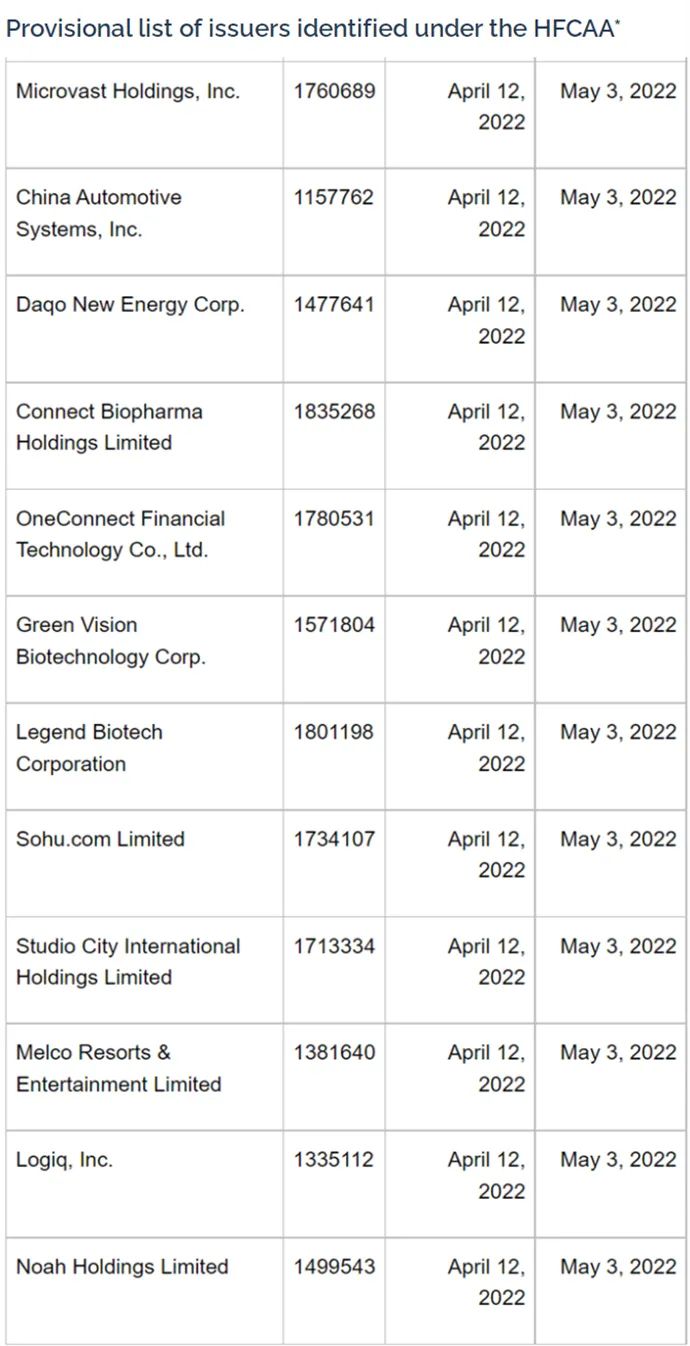Select the Sohu.com Limited row name

(100, 839)
